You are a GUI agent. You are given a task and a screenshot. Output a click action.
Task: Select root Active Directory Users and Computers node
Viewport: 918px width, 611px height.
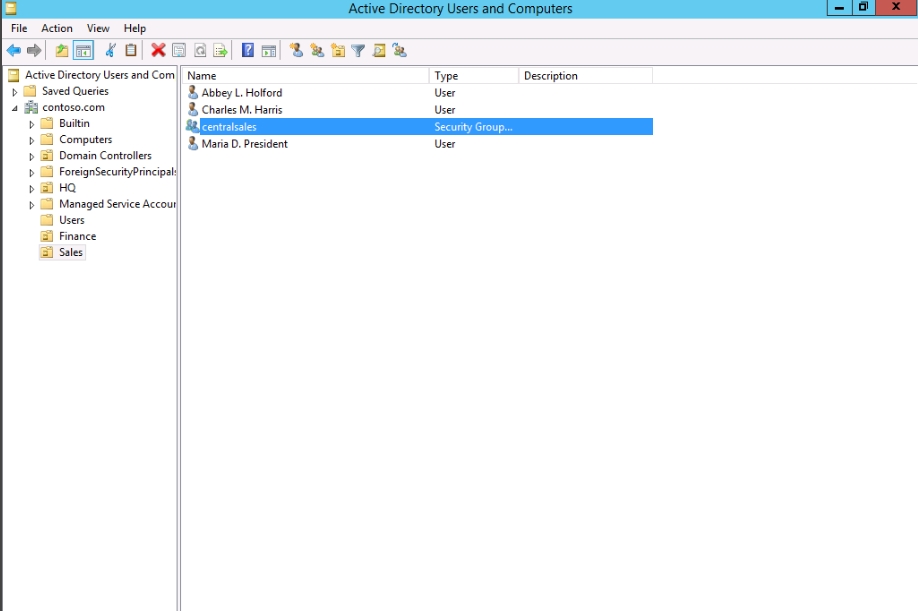(x=100, y=75)
